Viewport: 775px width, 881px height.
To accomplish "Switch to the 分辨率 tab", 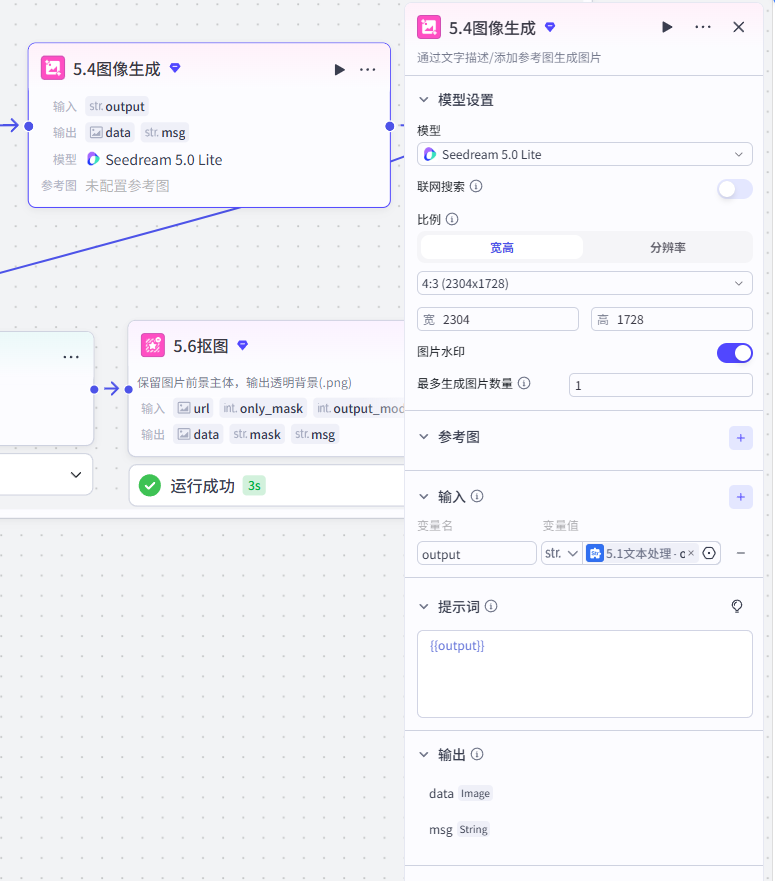I will (668, 248).
